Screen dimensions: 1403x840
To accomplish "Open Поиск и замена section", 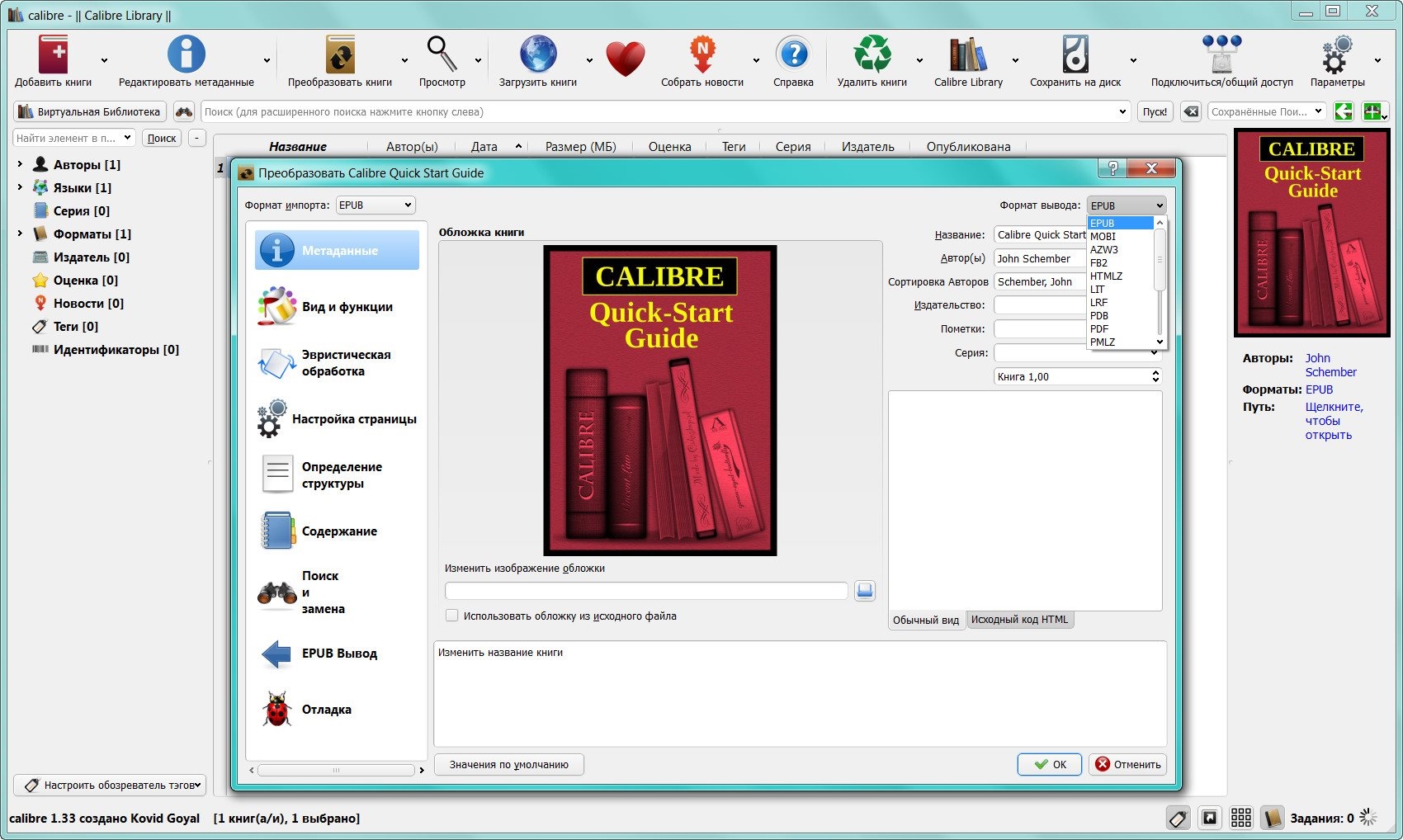I will tap(337, 592).
